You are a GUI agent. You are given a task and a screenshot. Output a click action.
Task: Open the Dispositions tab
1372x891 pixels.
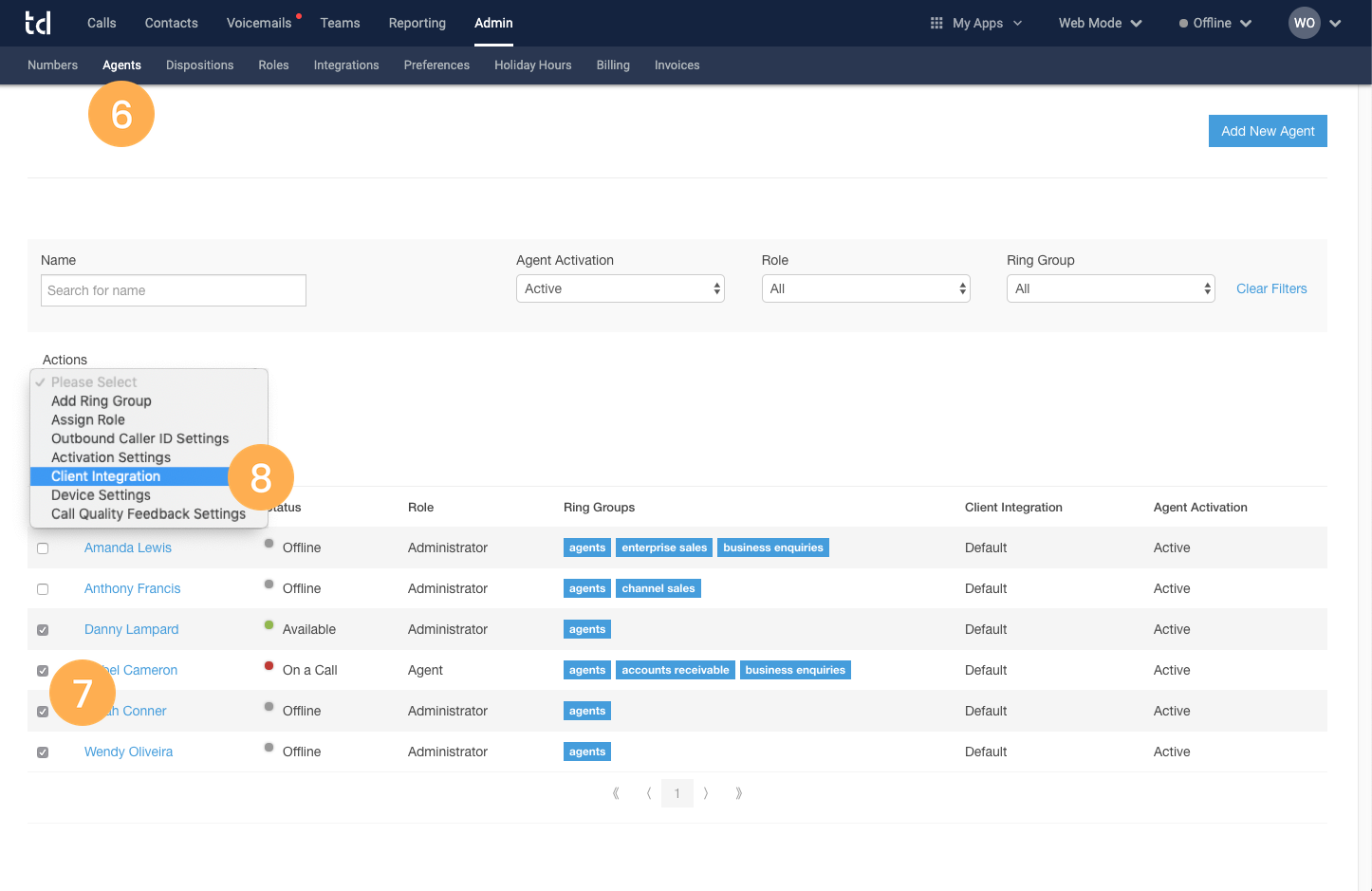[x=199, y=65]
